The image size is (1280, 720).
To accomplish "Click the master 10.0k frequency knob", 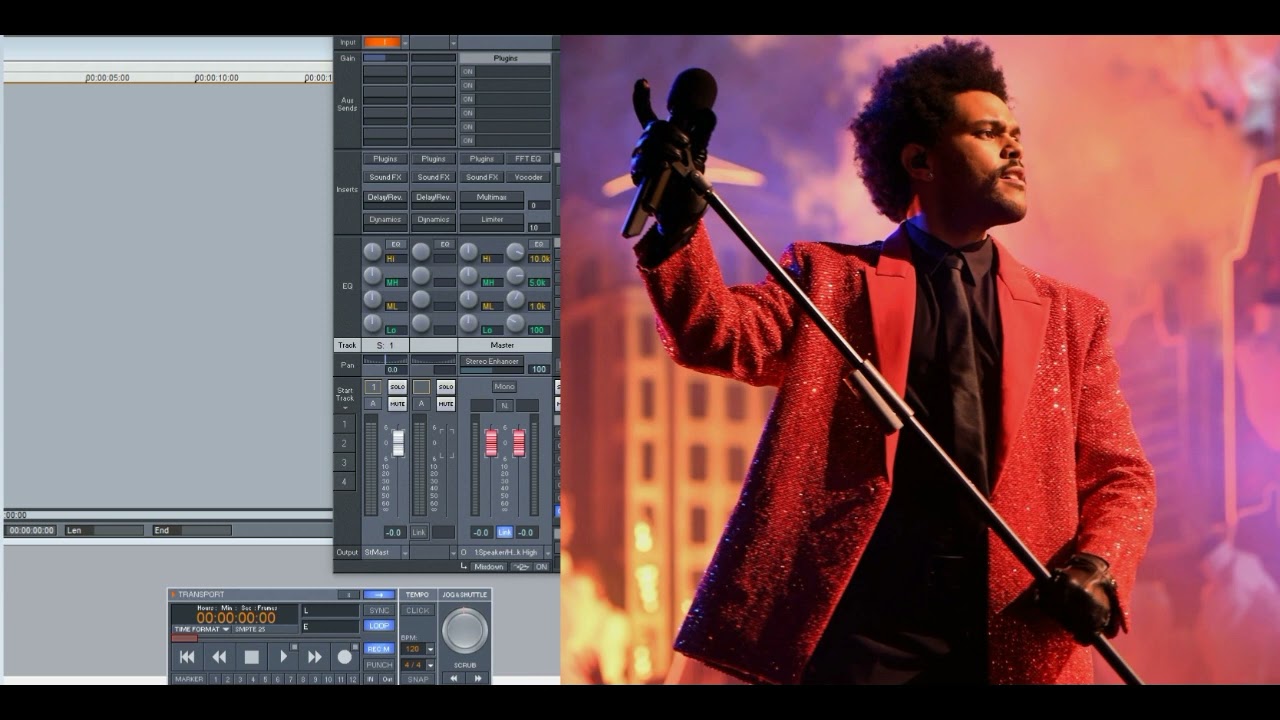I will tap(515, 251).
